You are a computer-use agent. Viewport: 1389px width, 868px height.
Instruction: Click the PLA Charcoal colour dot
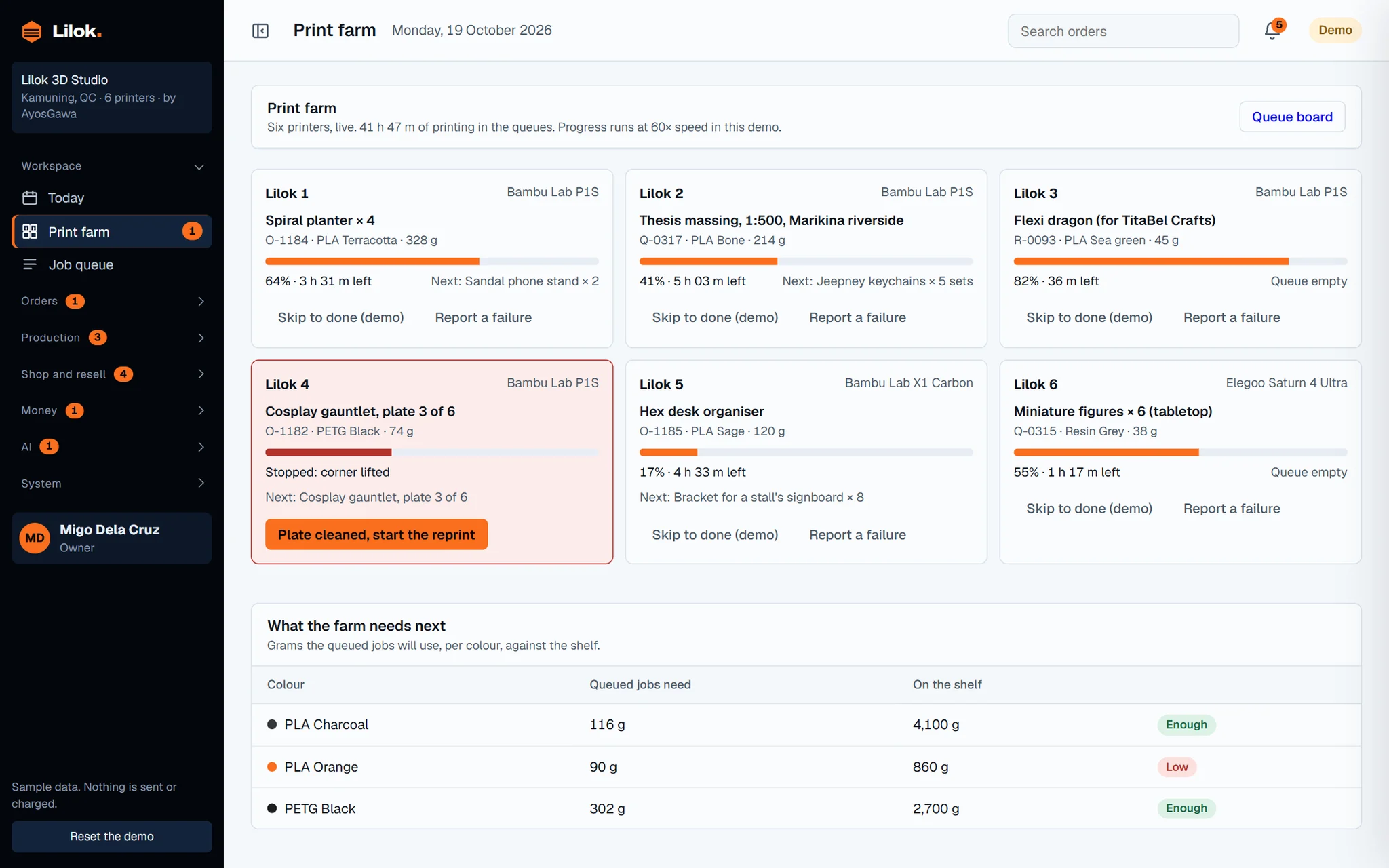[x=272, y=724]
